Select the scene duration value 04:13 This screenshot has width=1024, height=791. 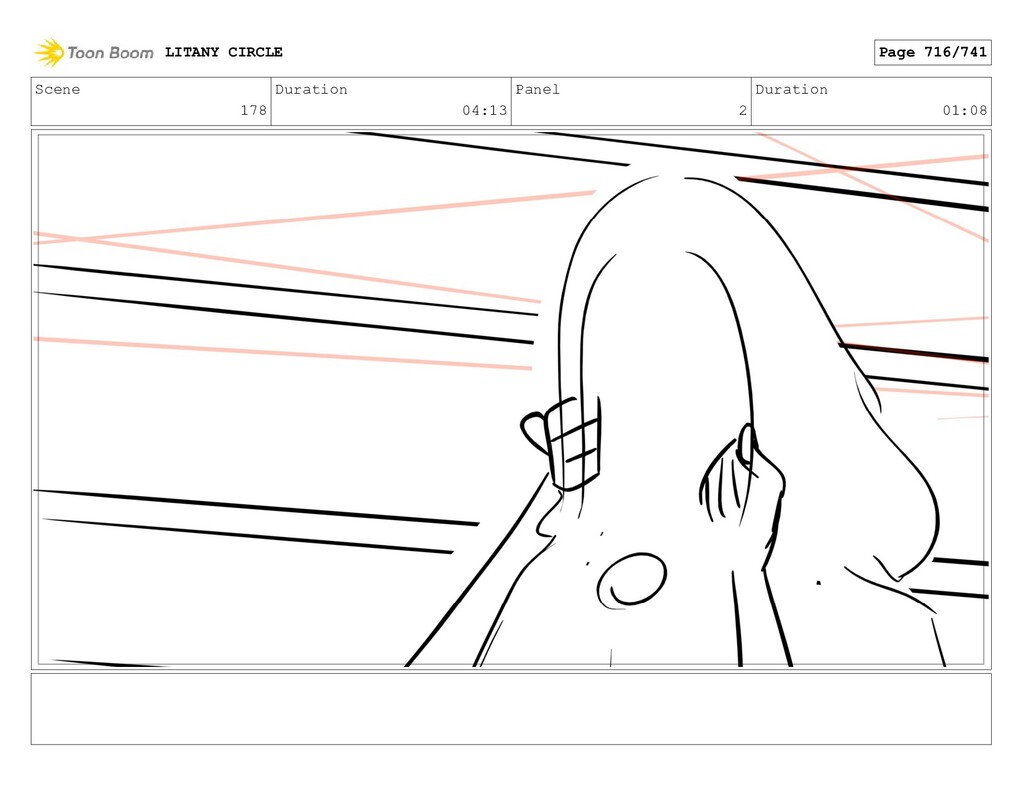pyautogui.click(x=485, y=110)
